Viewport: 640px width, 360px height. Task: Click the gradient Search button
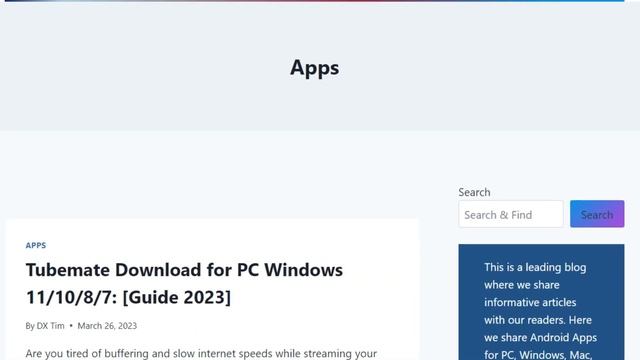pyautogui.click(x=597, y=214)
